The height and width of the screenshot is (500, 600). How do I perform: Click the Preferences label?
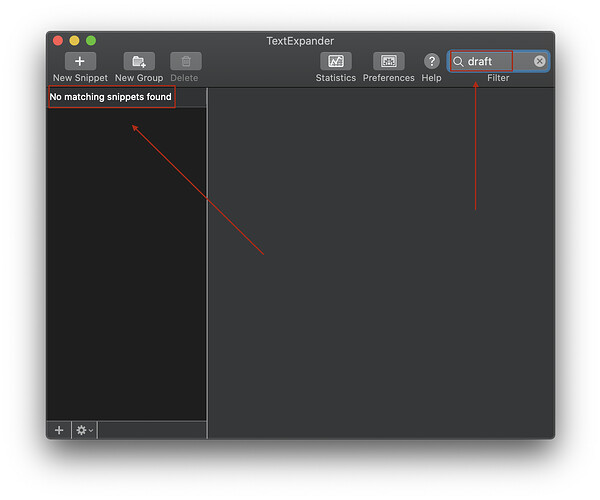pyautogui.click(x=388, y=78)
